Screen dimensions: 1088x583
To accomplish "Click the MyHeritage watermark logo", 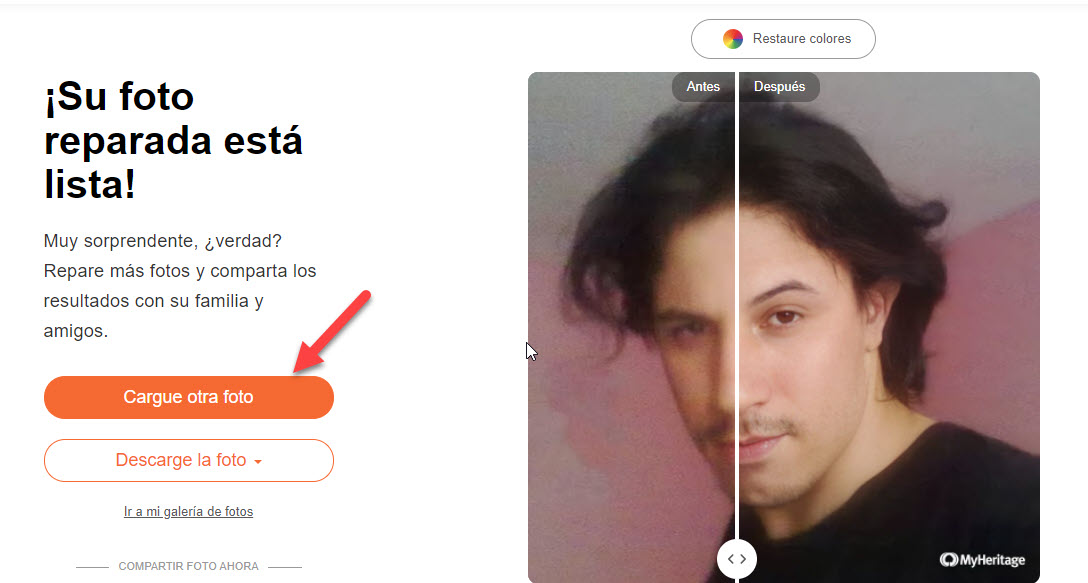I will (982, 559).
